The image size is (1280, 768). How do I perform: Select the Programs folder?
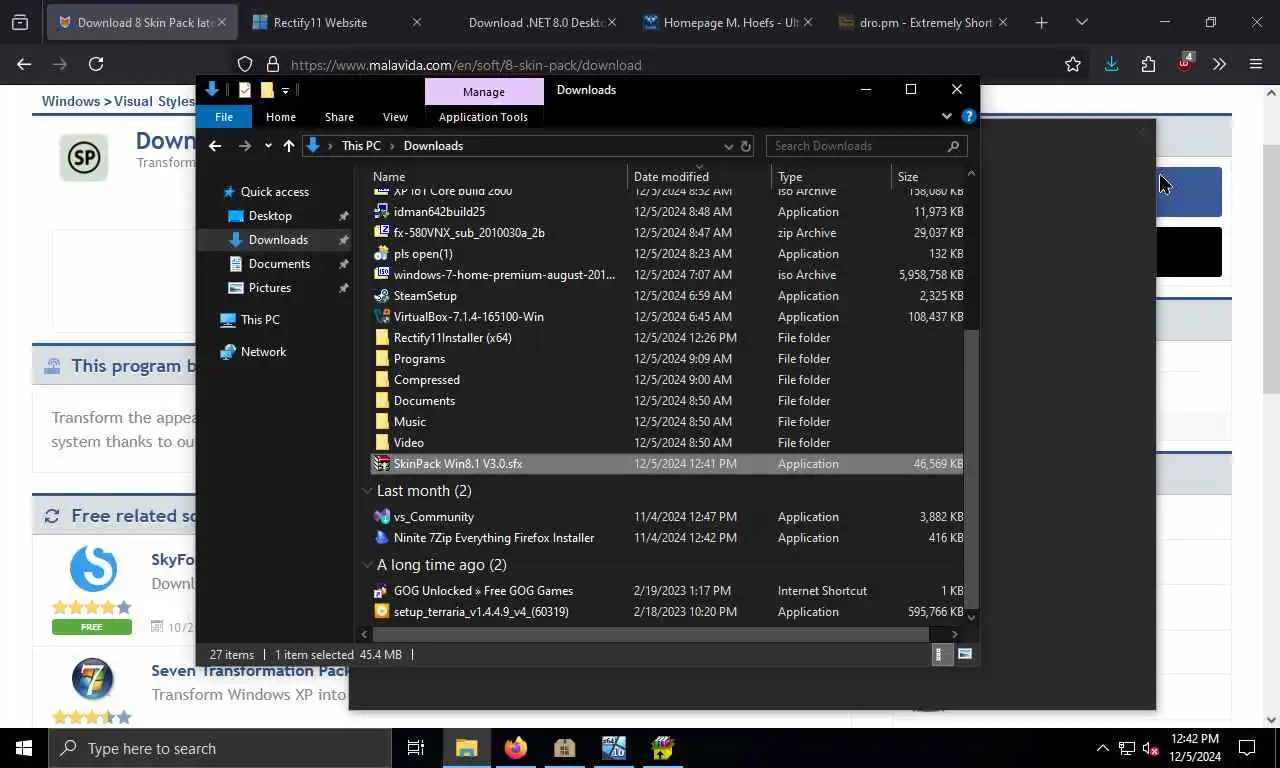pos(419,359)
